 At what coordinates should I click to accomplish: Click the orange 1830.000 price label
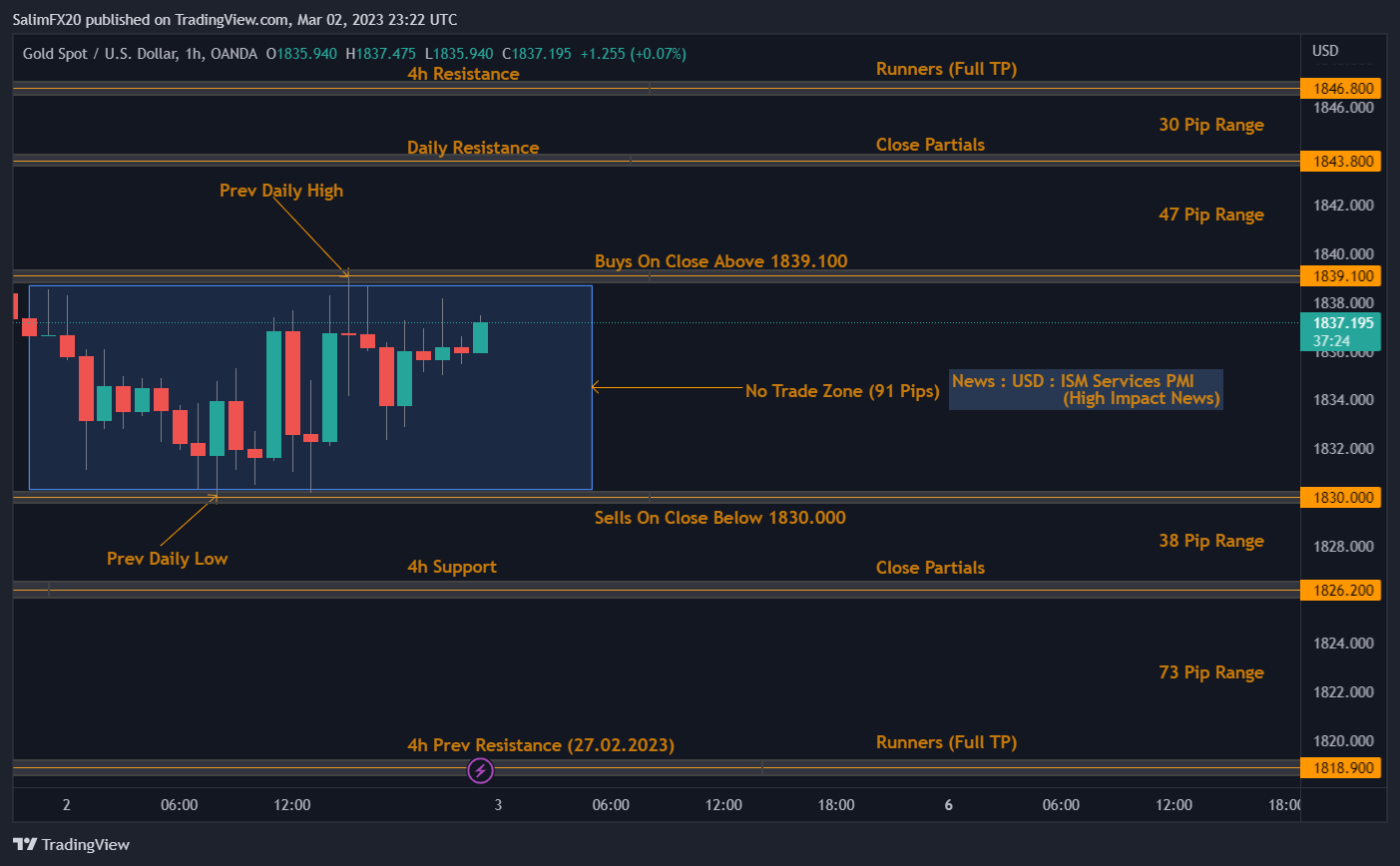coord(1340,497)
